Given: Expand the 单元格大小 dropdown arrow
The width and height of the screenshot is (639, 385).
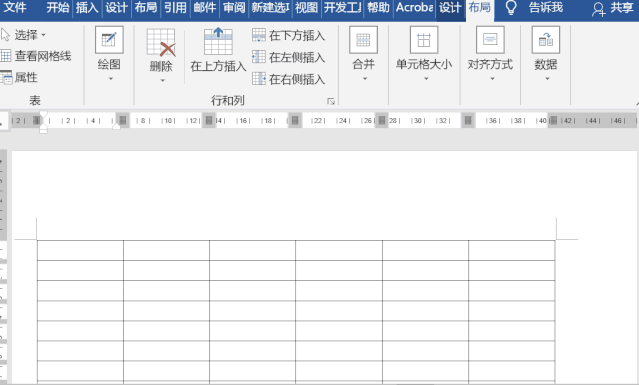Looking at the screenshot, I should pos(426,79).
